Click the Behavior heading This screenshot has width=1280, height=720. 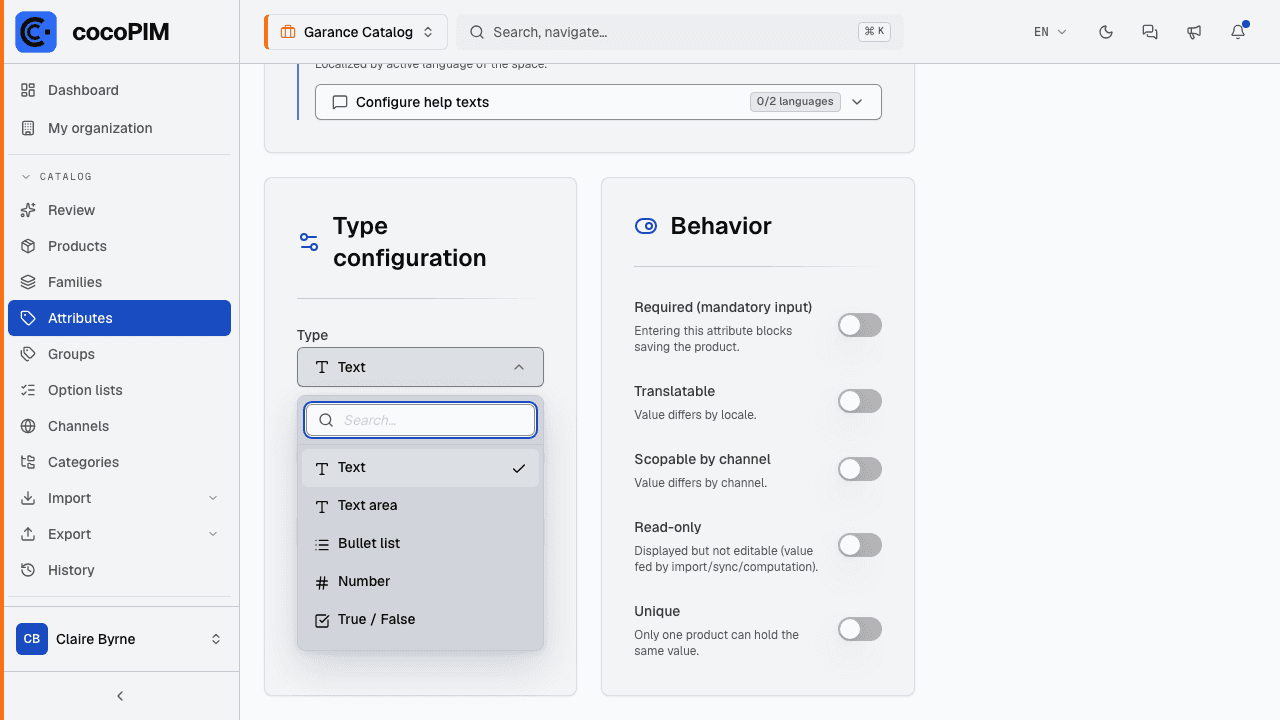pyautogui.click(x=721, y=226)
